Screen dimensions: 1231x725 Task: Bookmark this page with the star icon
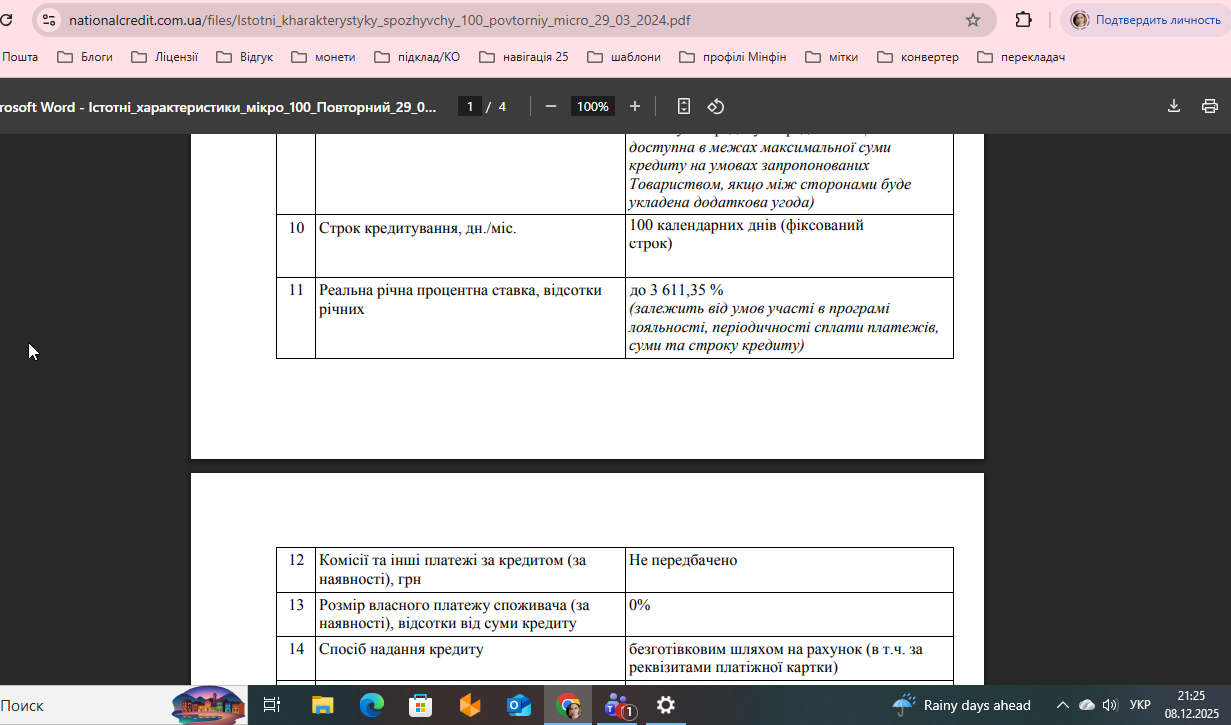click(x=973, y=20)
